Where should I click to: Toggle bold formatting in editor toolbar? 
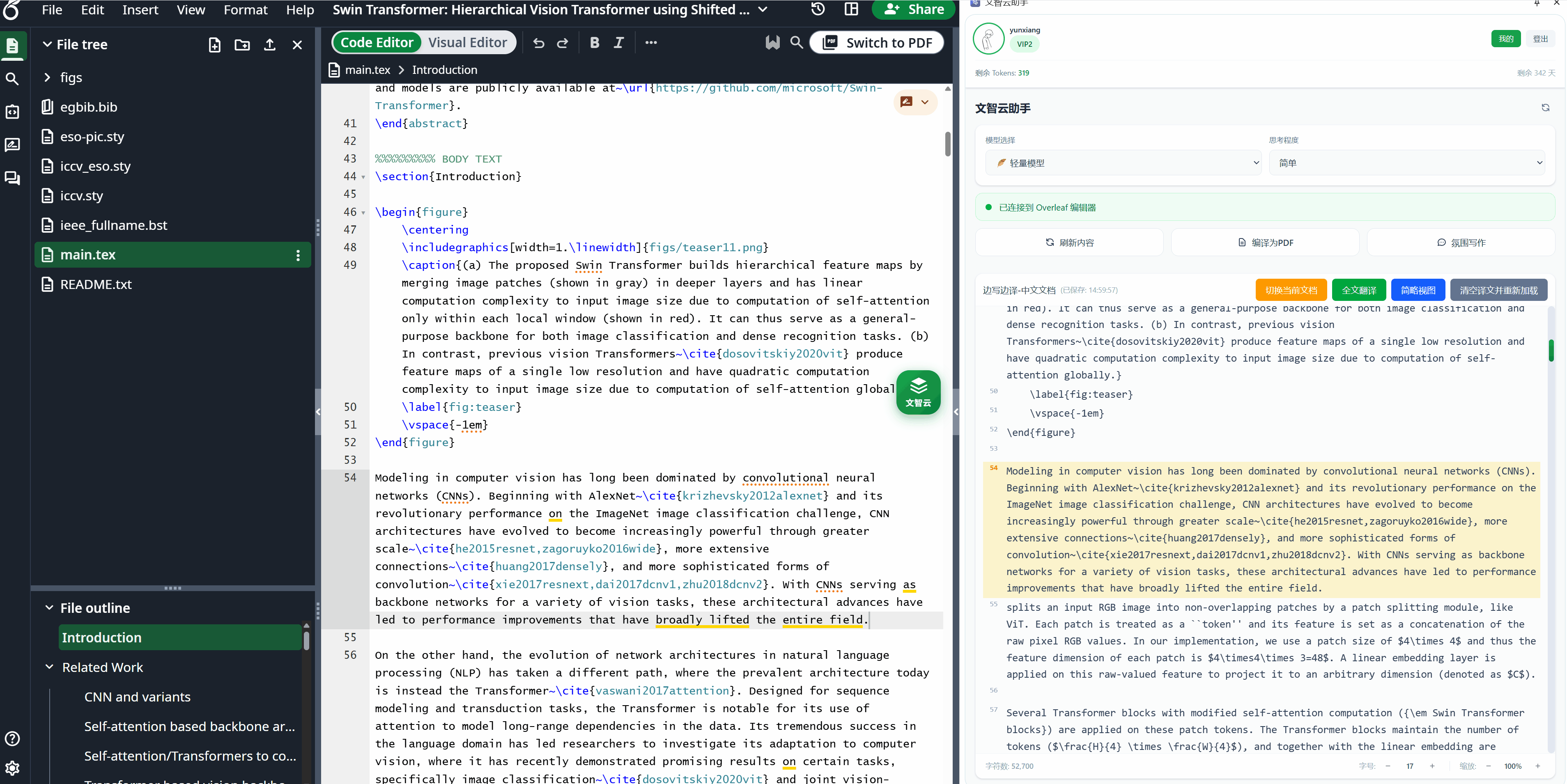(x=594, y=43)
